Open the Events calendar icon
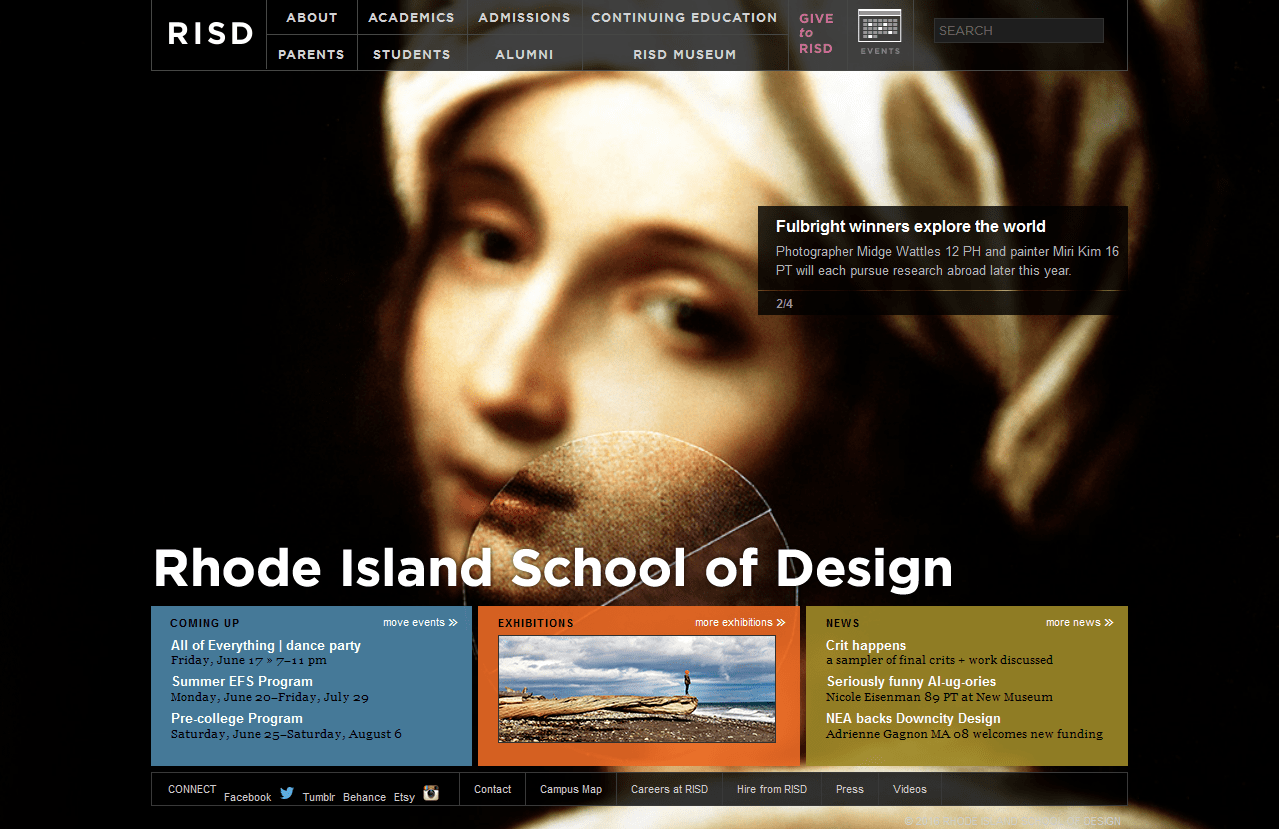Image resolution: width=1279 pixels, height=829 pixels. click(879, 27)
